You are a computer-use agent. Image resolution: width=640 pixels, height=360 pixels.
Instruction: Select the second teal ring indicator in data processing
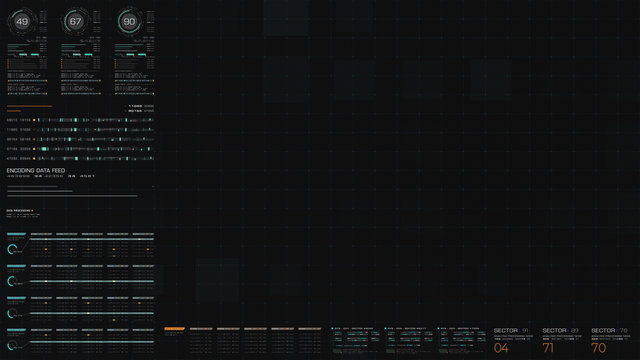pyautogui.click(x=12, y=281)
